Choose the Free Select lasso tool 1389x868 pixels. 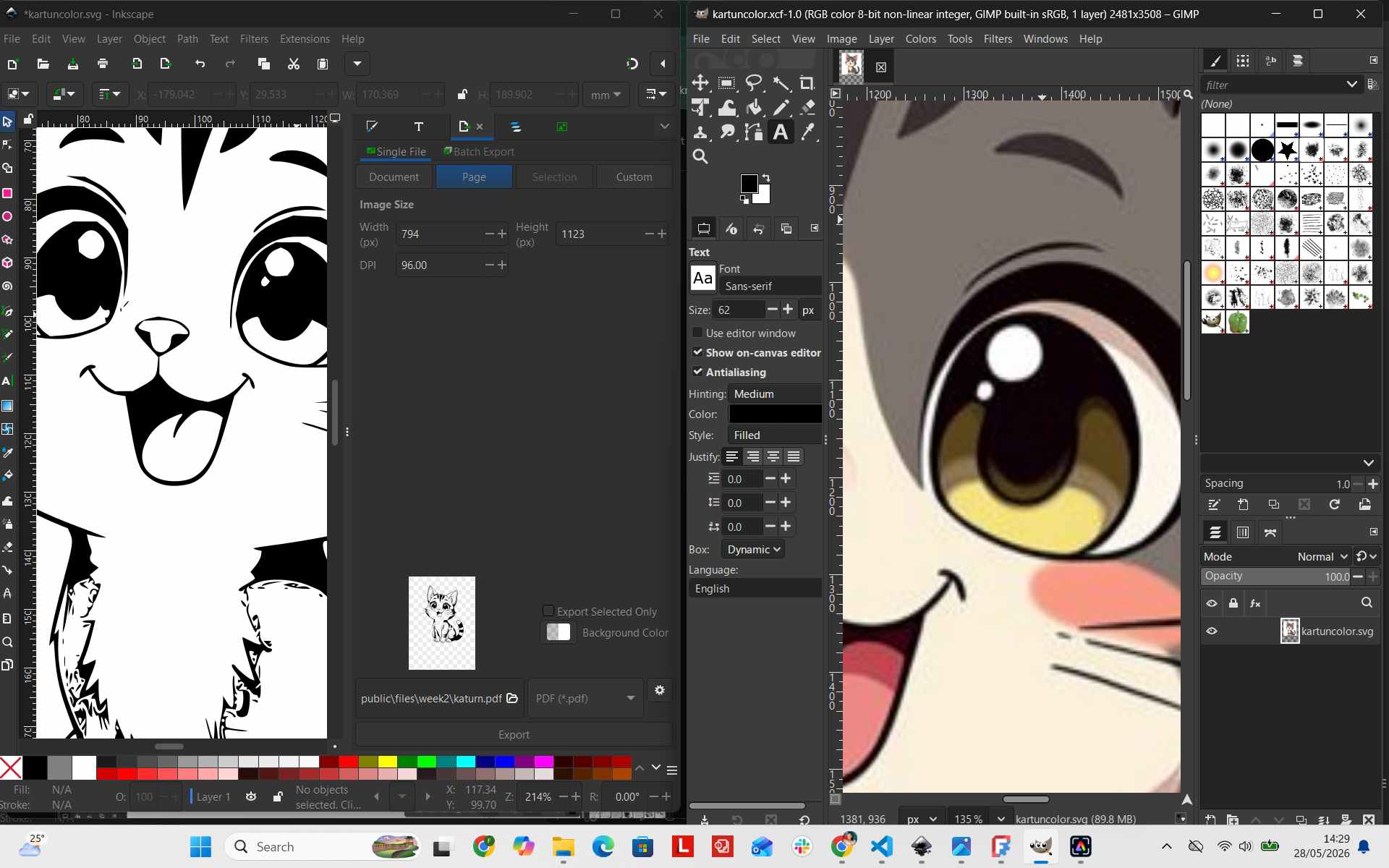pos(754,83)
